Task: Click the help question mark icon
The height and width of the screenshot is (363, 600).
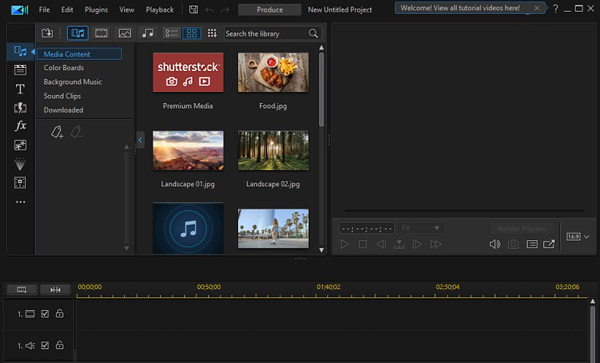Action: [555, 8]
